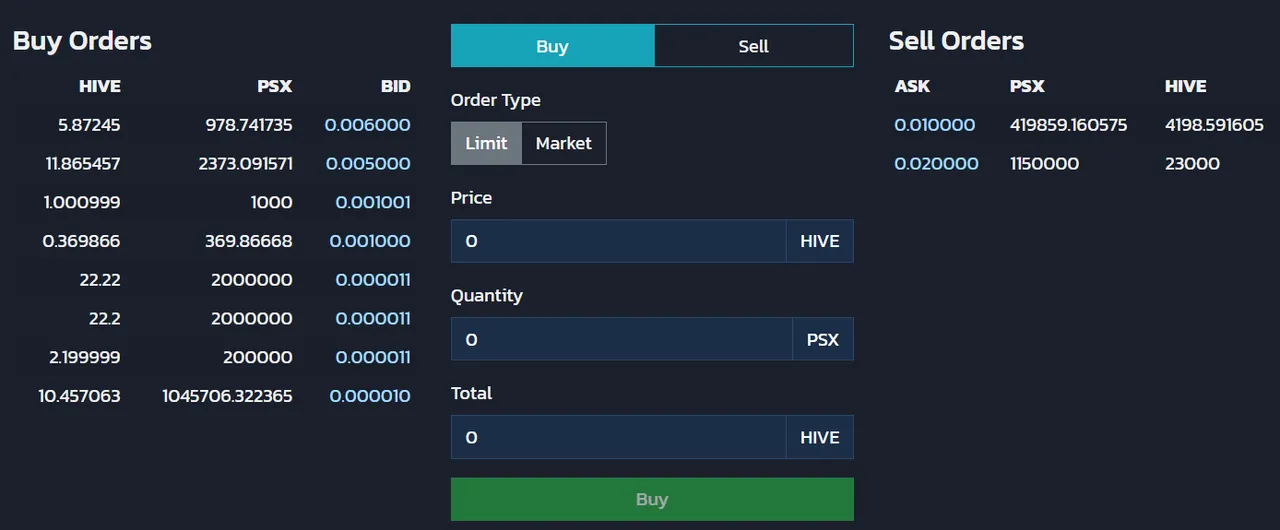
Task: Select bid price 0.001001
Action: (x=372, y=202)
